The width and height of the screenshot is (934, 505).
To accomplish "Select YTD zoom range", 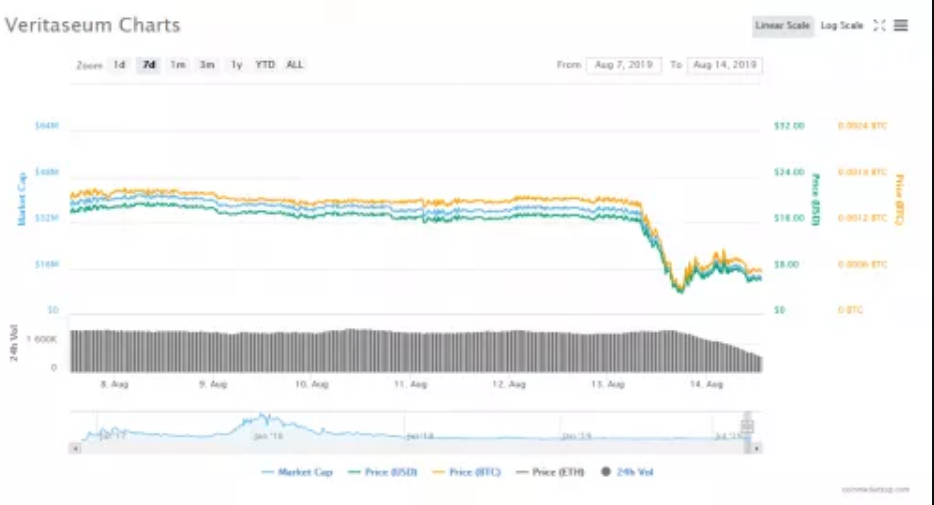I will [265, 65].
